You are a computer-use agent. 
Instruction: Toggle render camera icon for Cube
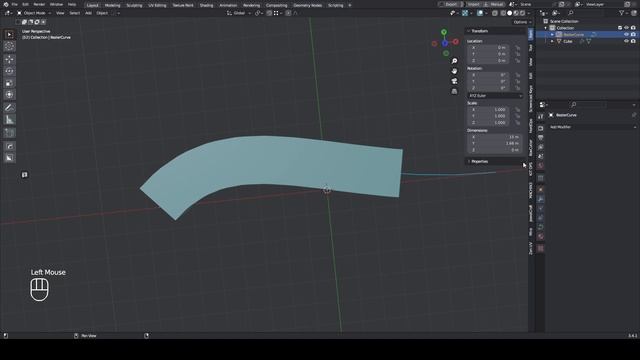point(633,41)
